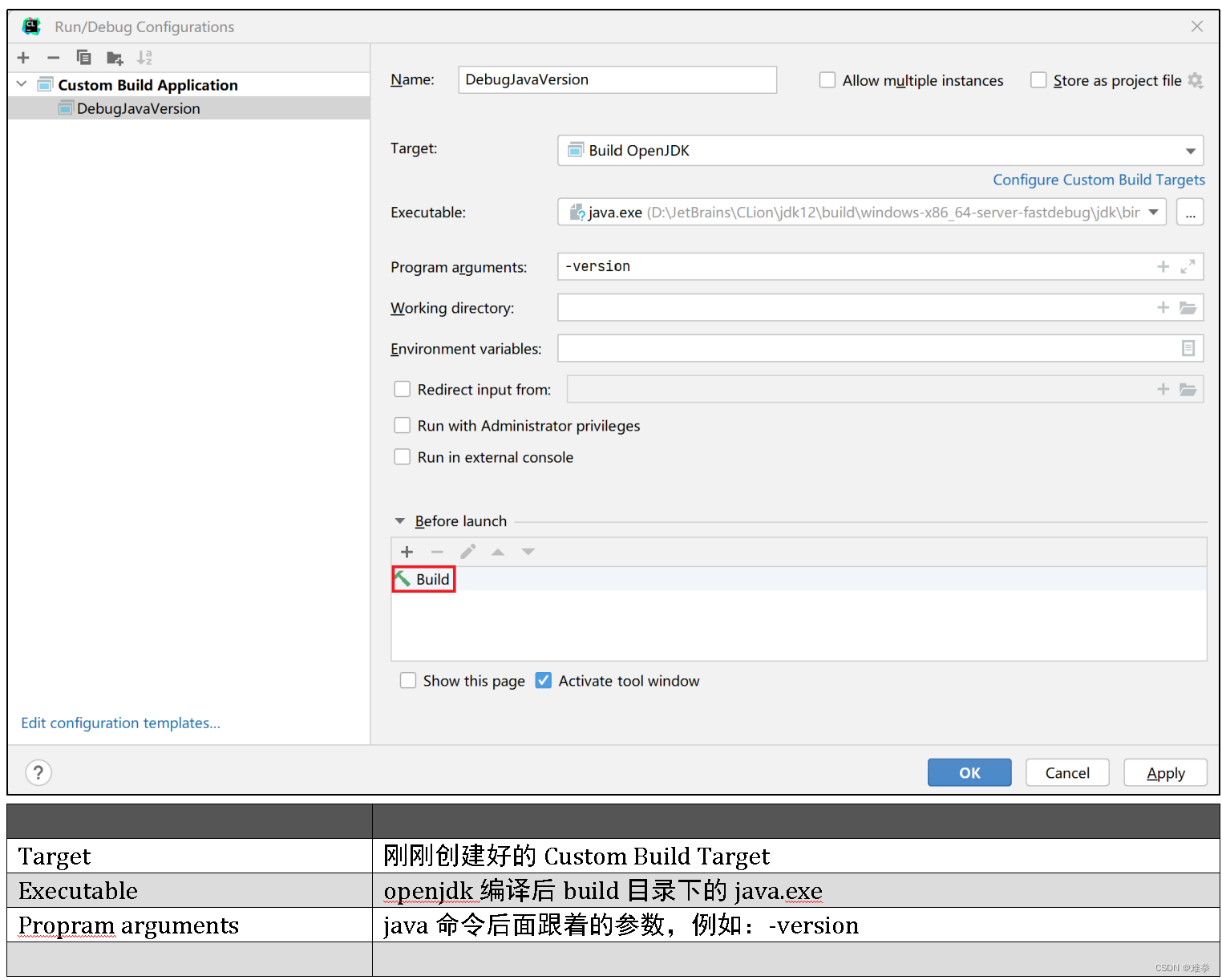Collapse the Before launch section
The width and height of the screenshot is (1222, 980).
[400, 521]
